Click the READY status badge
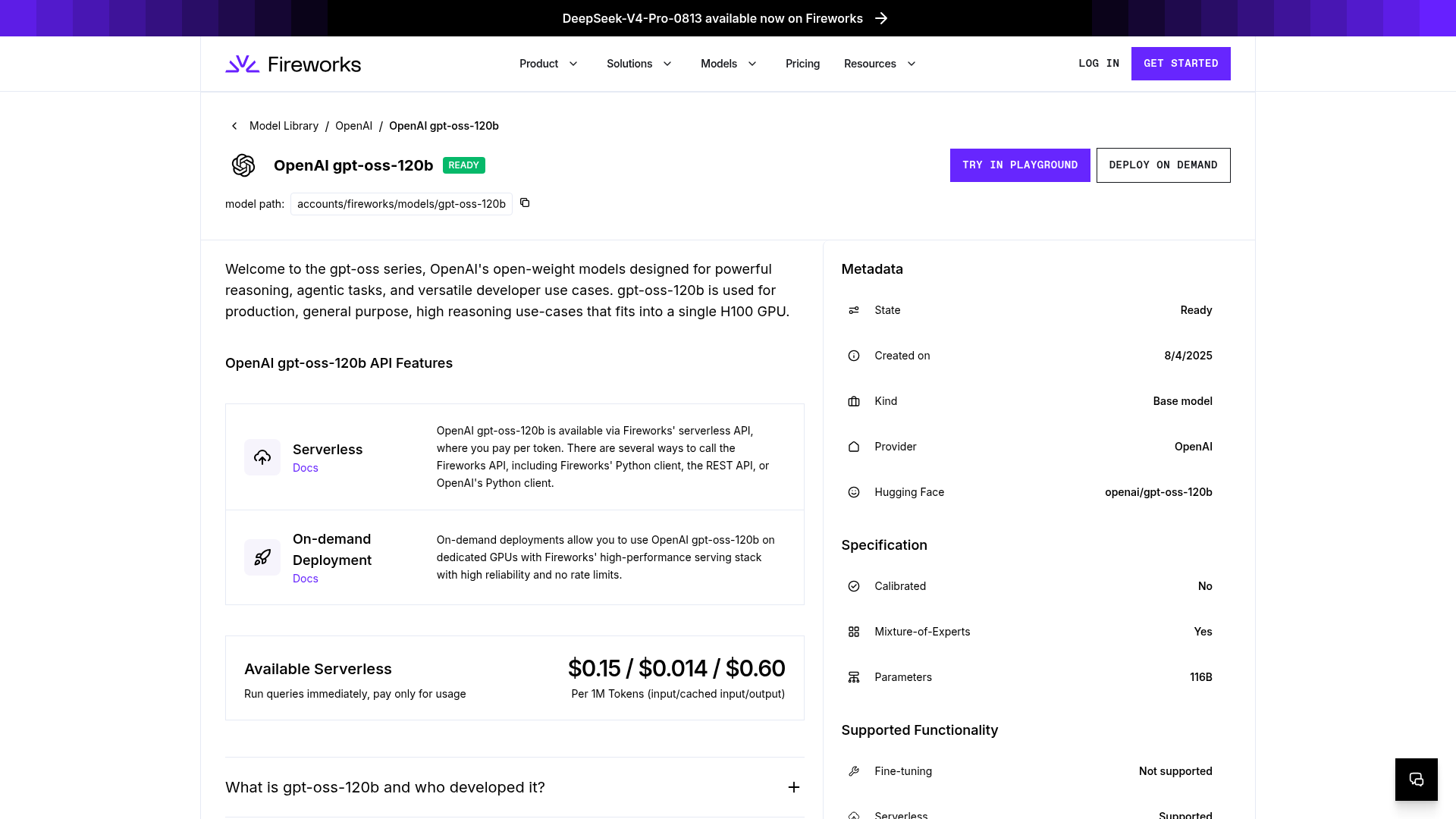The height and width of the screenshot is (819, 1456). pos(463,165)
